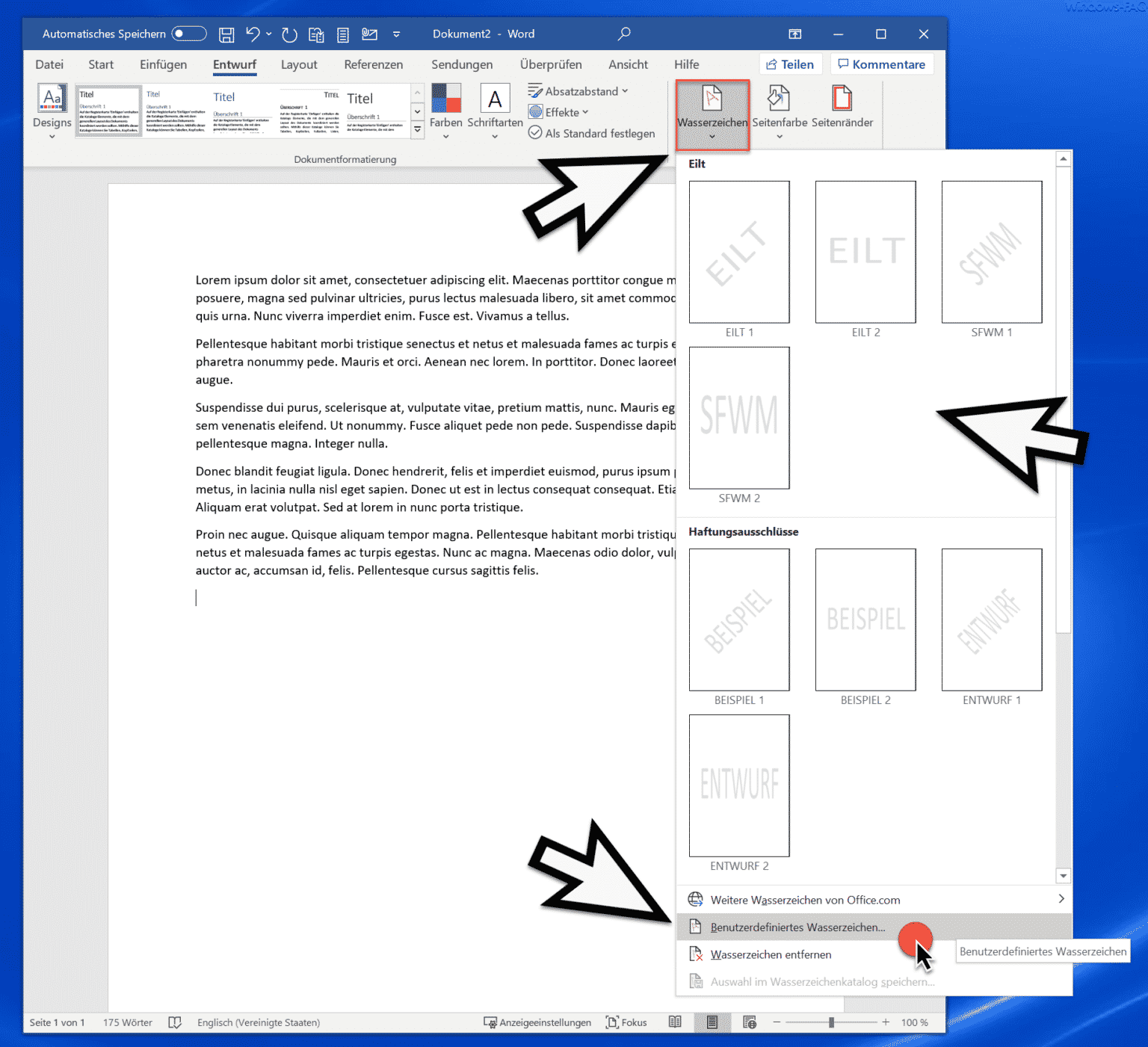Choose Benutzerdefiniertes Wasserzeichen
1148x1047 pixels.
pos(796,927)
